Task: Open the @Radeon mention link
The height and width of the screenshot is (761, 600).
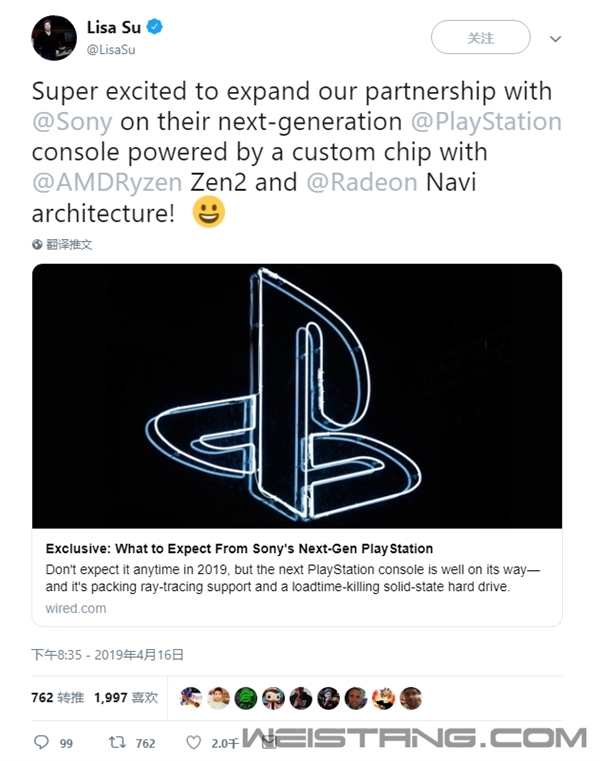Action: (x=362, y=182)
